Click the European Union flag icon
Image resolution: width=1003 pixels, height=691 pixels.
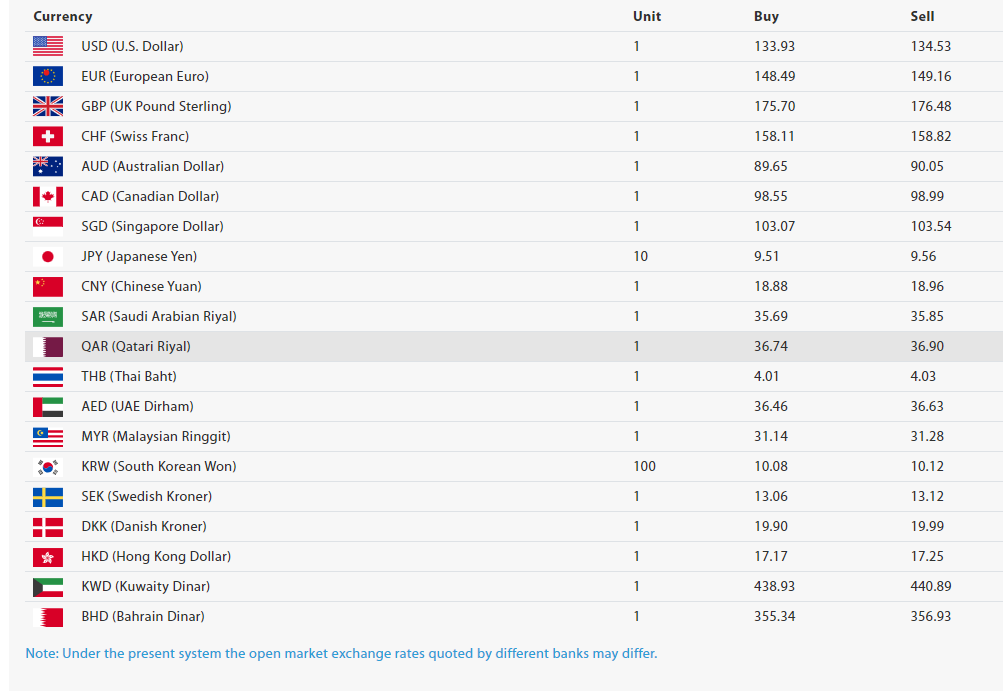point(48,76)
